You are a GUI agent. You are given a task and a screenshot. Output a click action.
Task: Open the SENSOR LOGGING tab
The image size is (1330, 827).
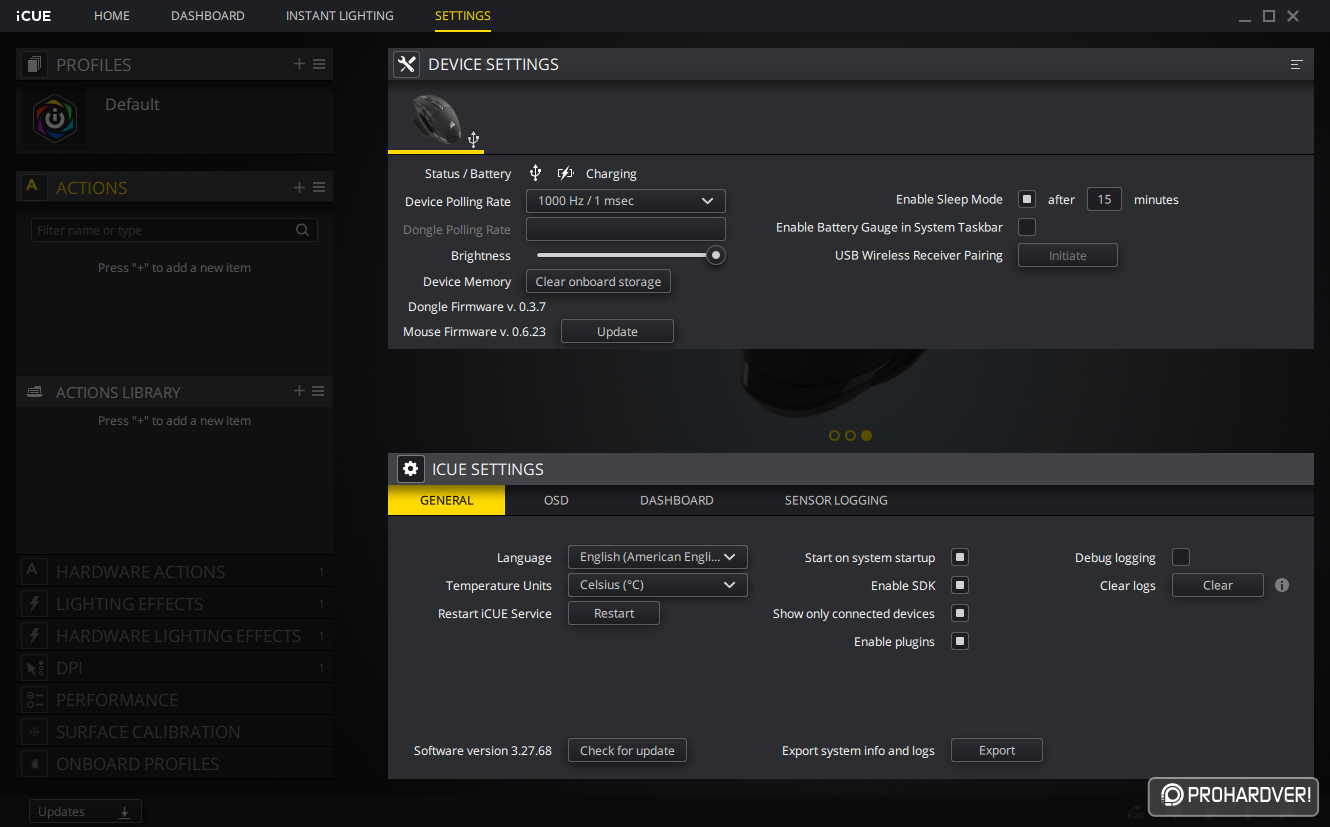(x=836, y=500)
